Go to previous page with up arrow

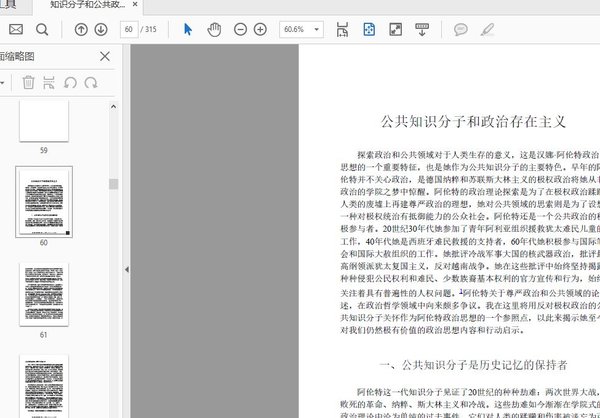(x=82, y=29)
